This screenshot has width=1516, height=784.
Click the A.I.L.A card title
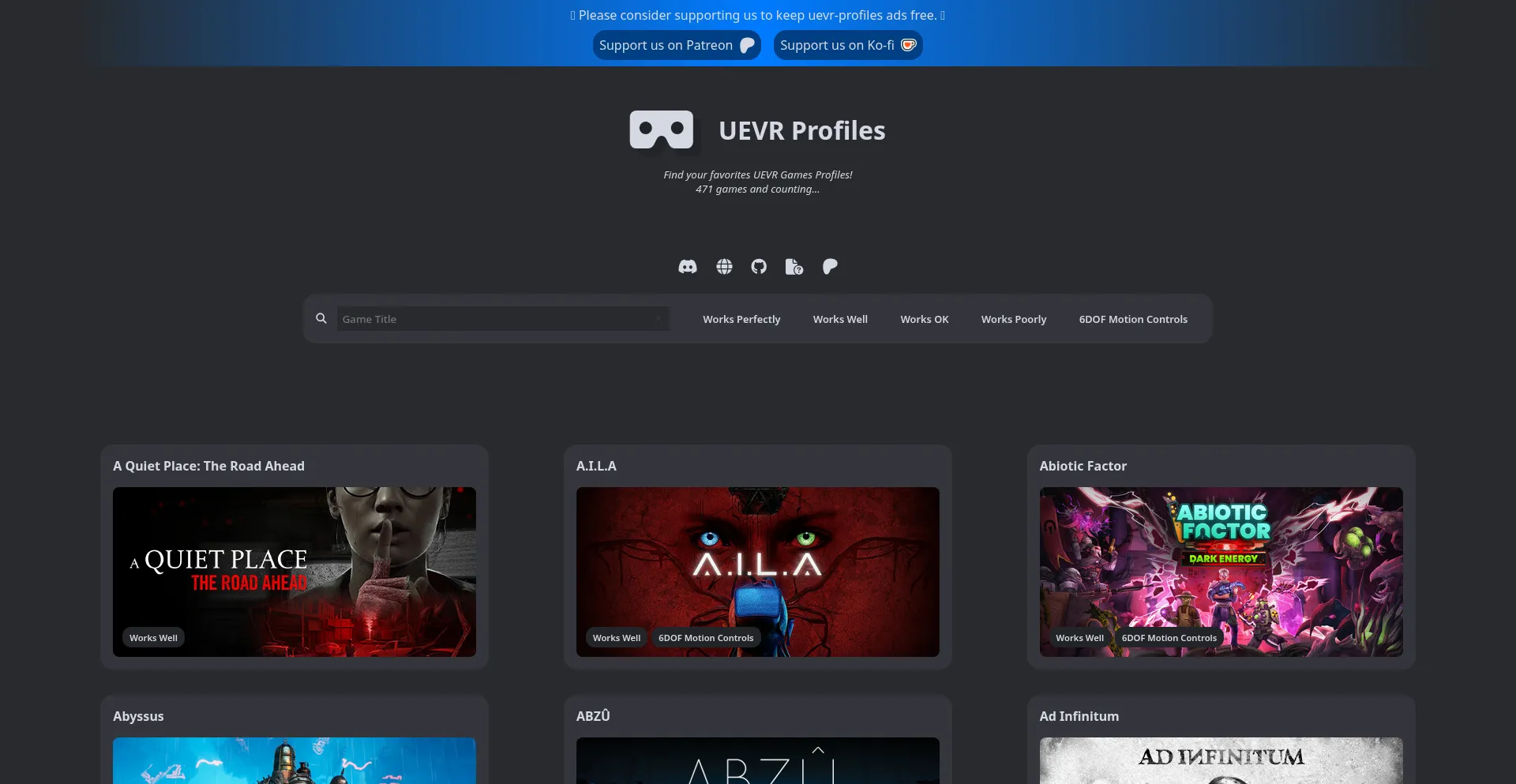pos(596,466)
